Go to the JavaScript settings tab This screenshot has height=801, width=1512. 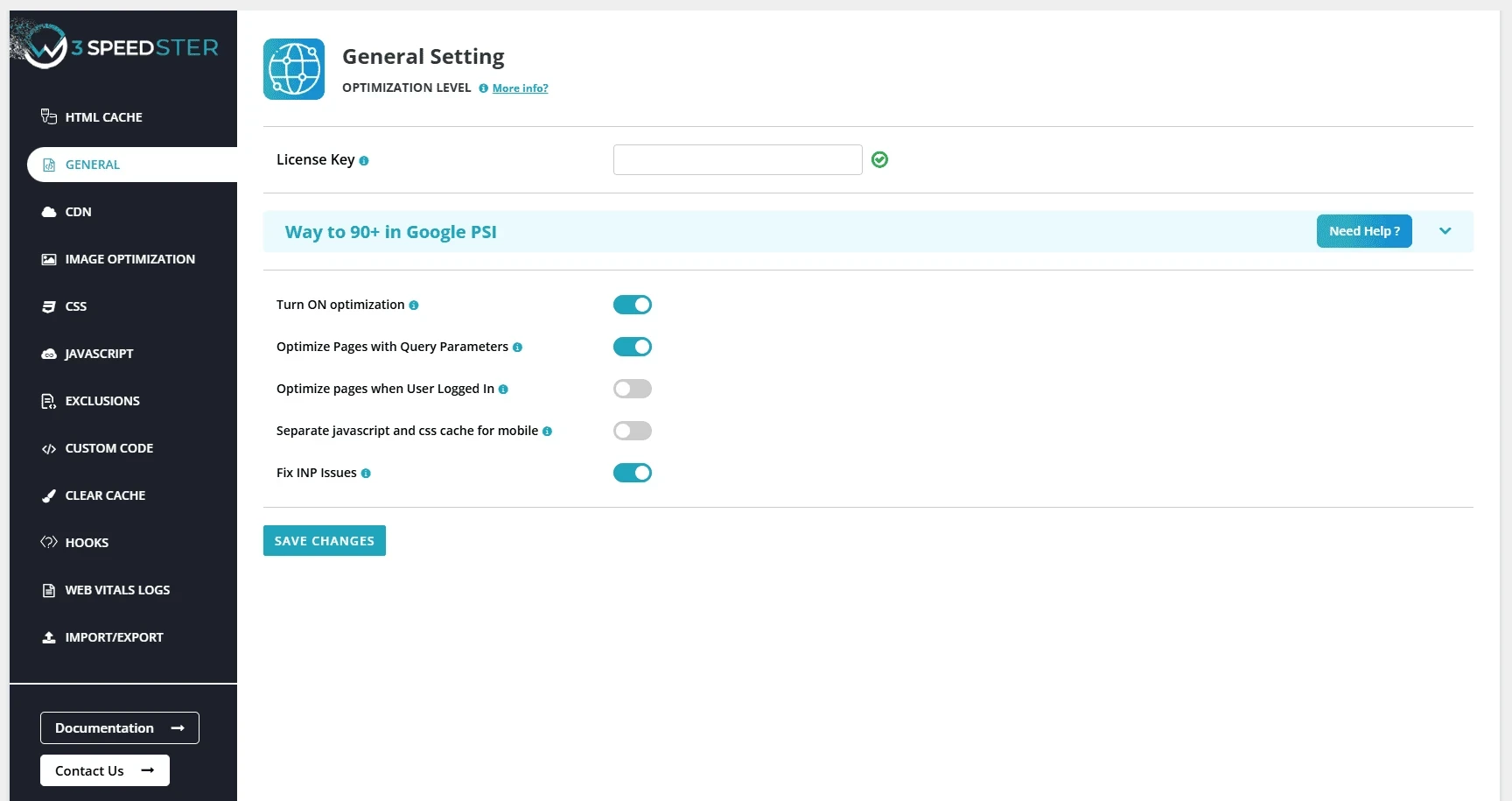point(99,354)
